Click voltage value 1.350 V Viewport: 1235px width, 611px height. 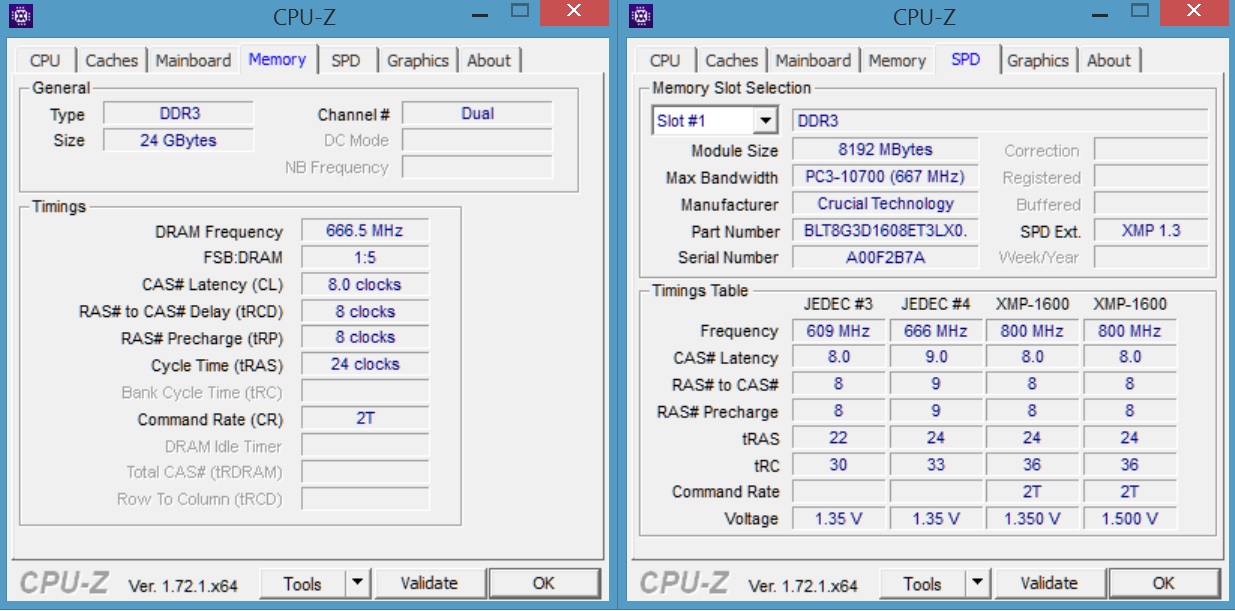(x=1032, y=519)
